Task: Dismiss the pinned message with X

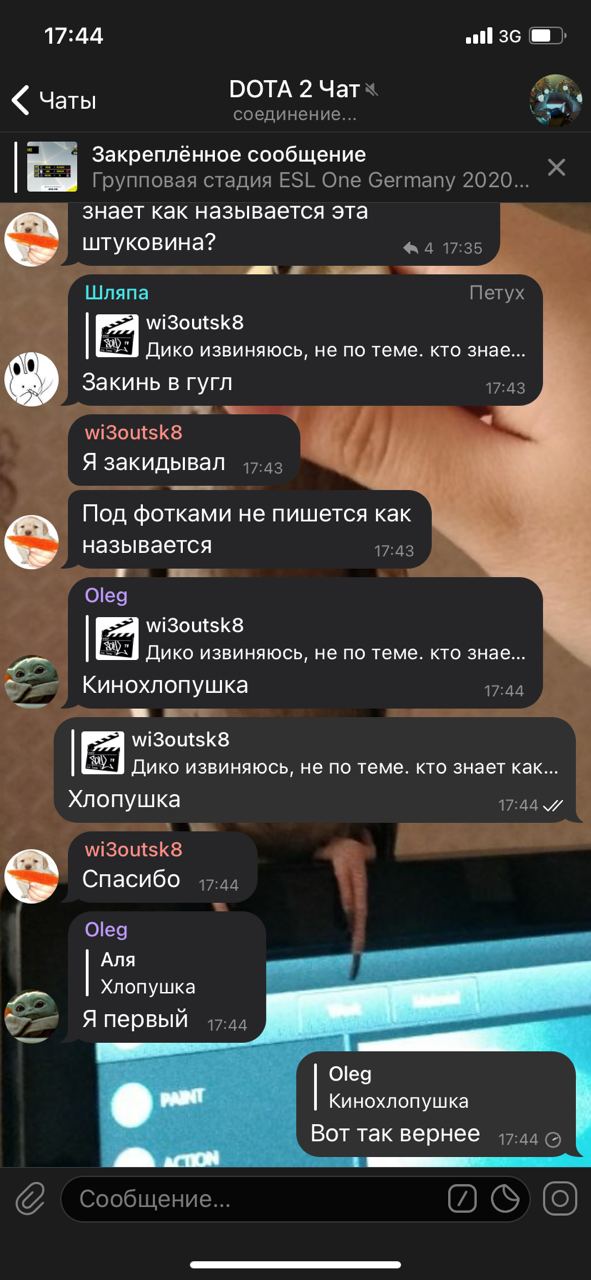Action: tap(557, 167)
